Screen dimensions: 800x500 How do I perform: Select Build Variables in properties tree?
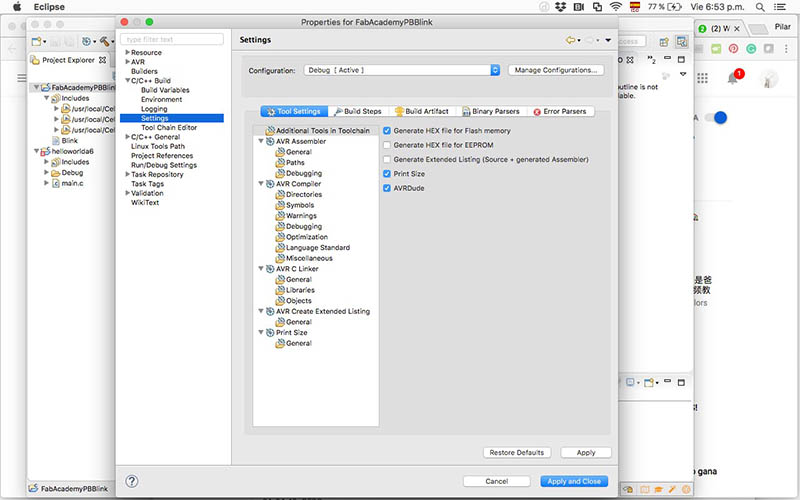click(165, 90)
